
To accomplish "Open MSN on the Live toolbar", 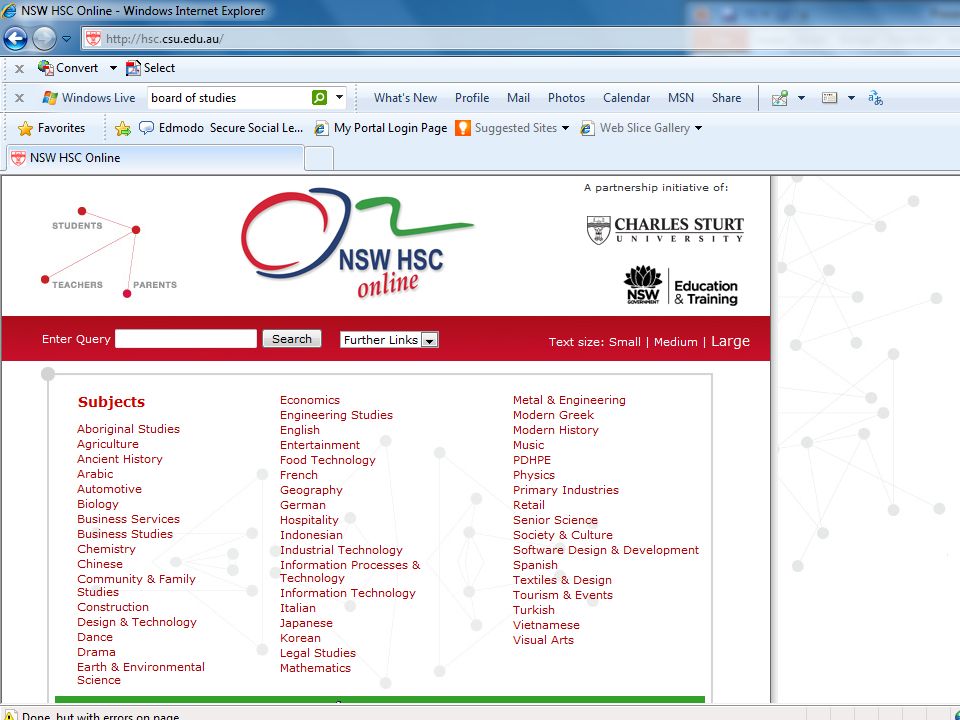I will (681, 98).
